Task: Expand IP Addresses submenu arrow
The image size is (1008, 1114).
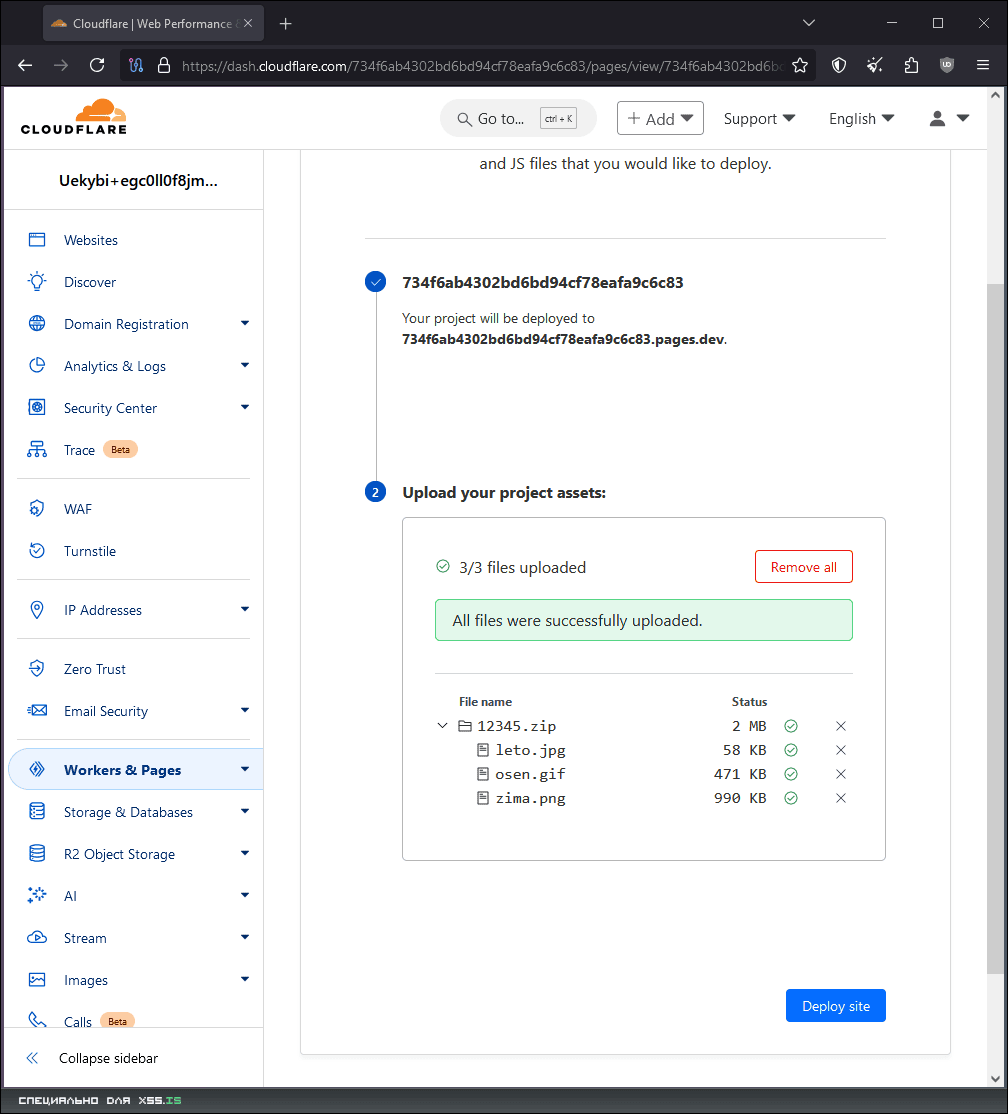Action: (245, 610)
